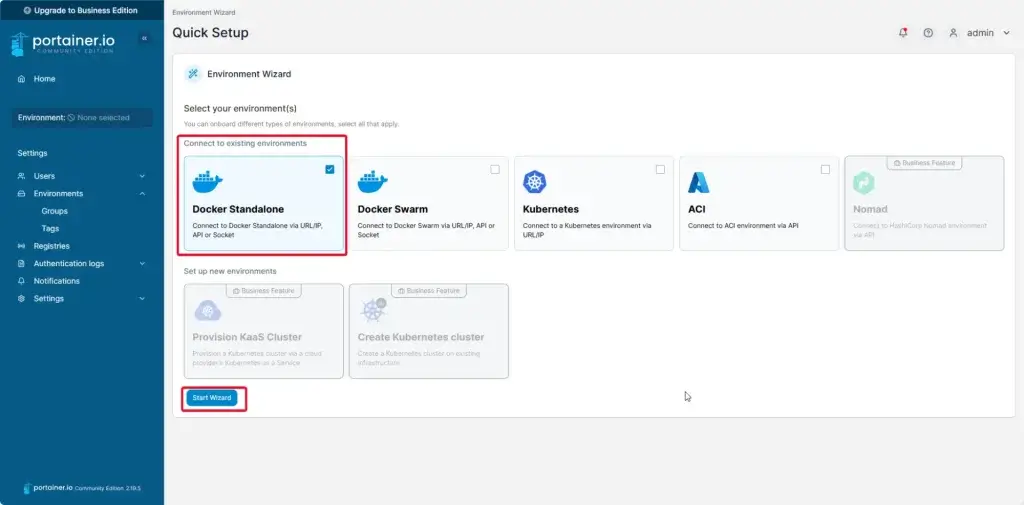
Task: Click the Portainer.io logo in the sidebar
Action: point(63,44)
